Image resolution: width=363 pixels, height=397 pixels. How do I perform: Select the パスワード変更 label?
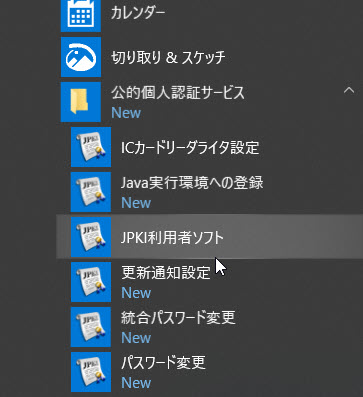[x=163, y=363]
